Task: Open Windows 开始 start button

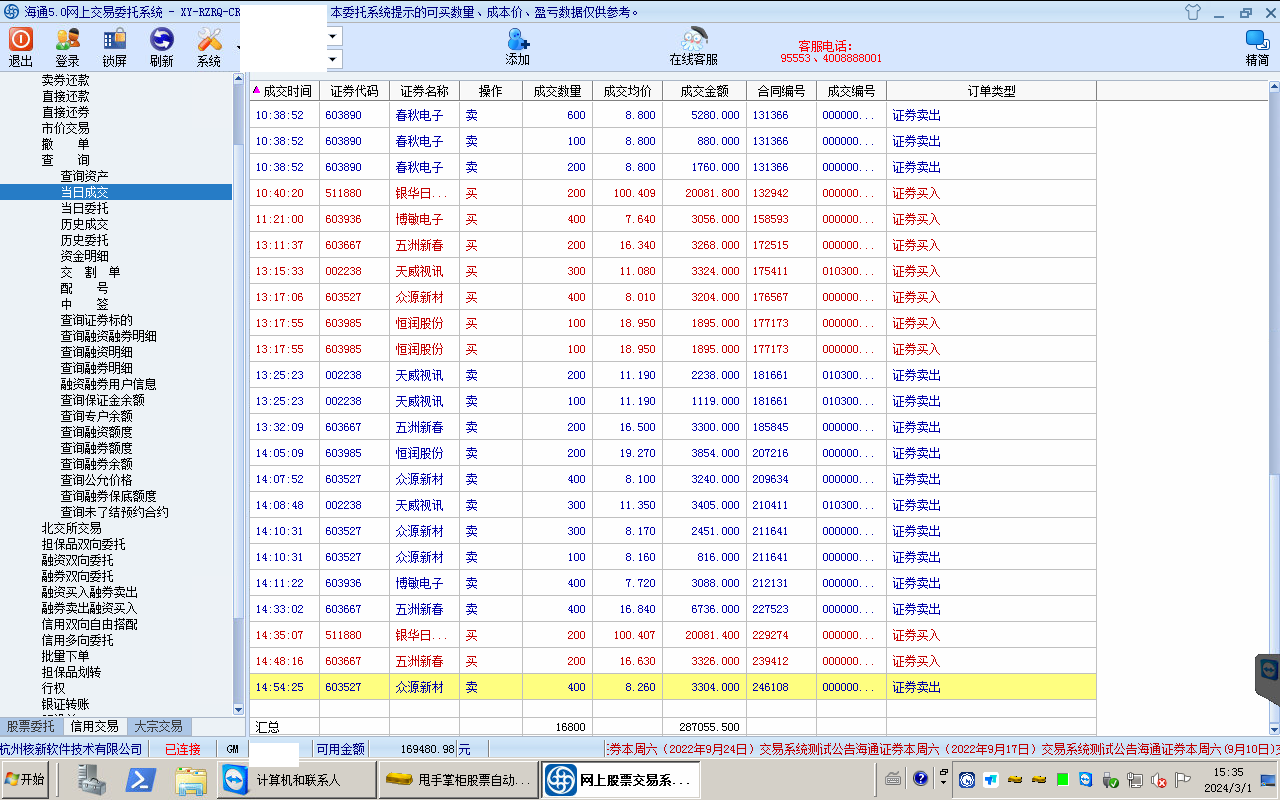Action: 25,780
